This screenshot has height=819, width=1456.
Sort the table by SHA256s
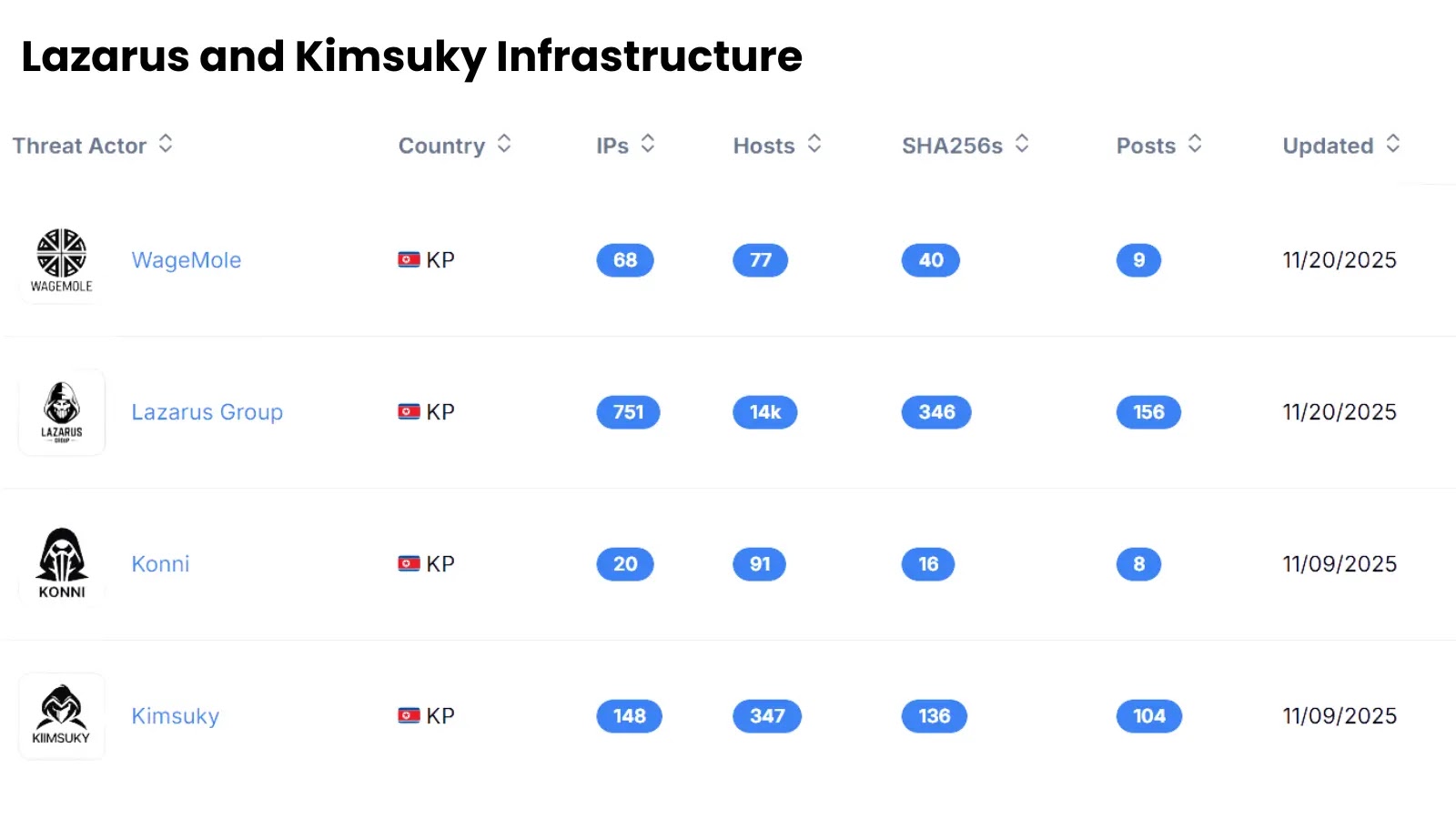click(x=1022, y=144)
